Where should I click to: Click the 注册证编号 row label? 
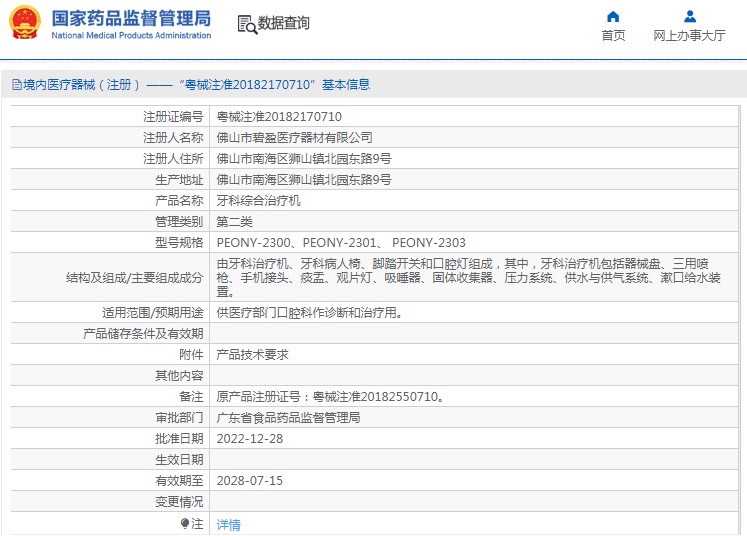tap(173, 117)
